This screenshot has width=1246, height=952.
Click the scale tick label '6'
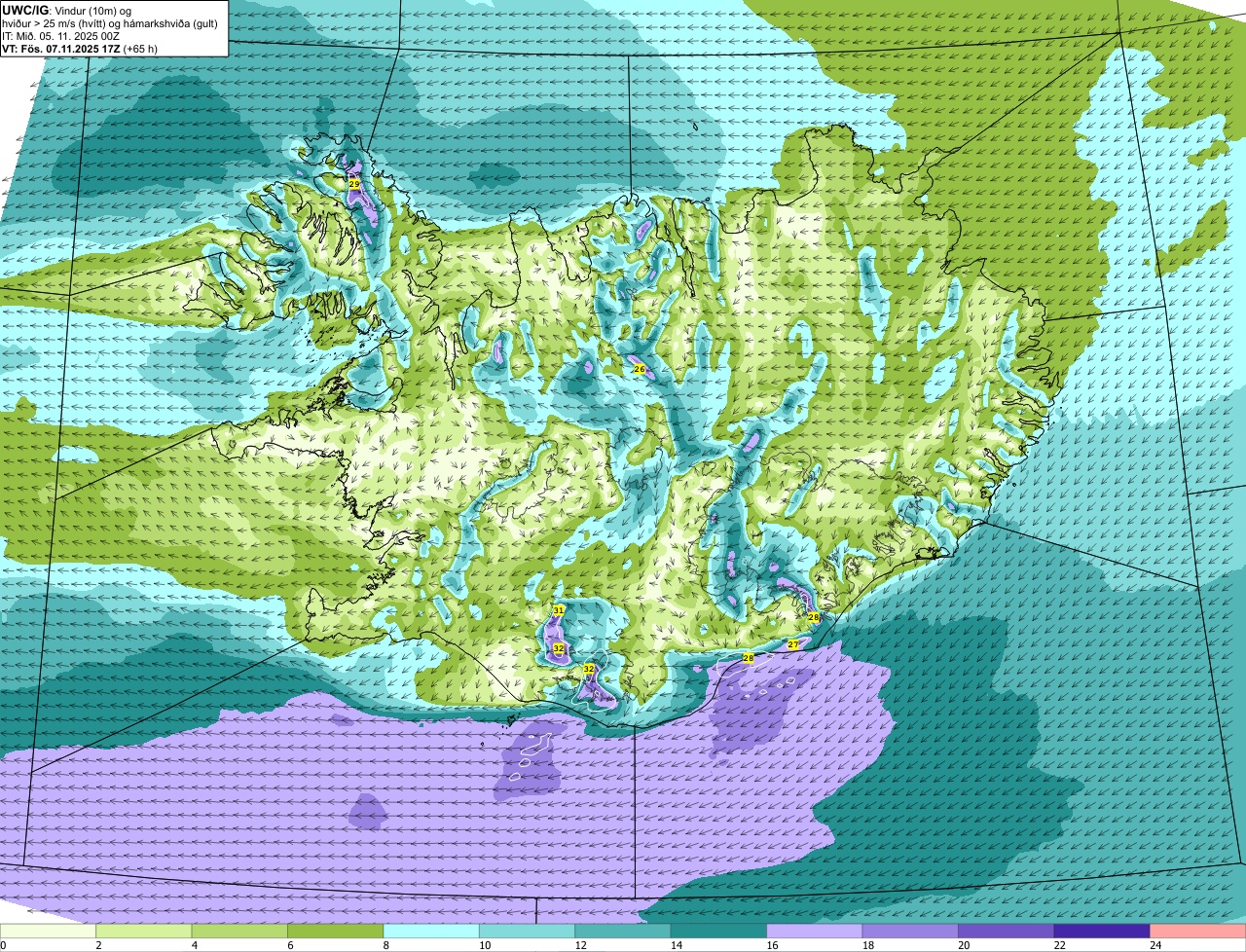[x=288, y=944]
